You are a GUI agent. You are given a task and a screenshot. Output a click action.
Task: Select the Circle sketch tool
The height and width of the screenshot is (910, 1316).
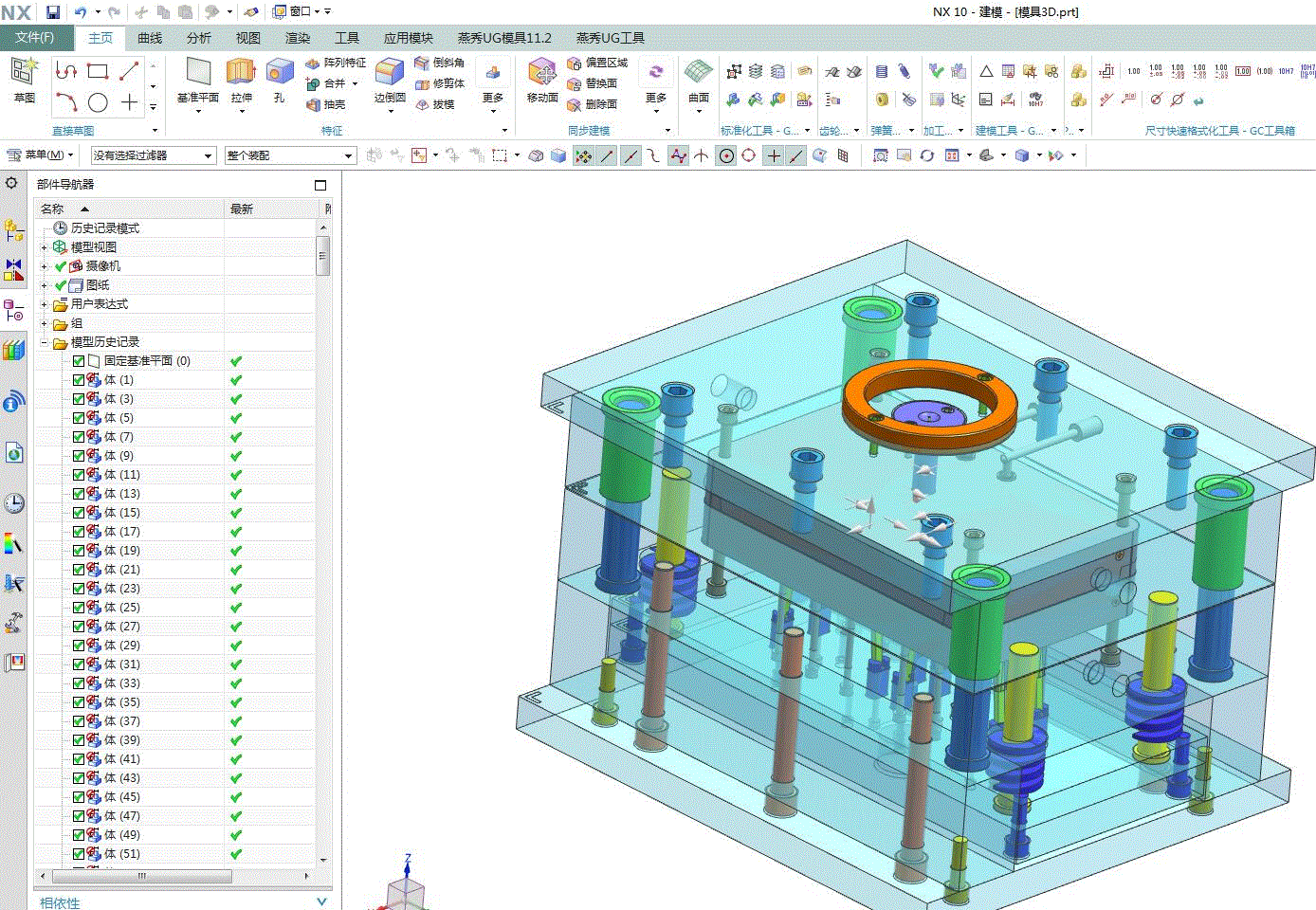click(98, 102)
